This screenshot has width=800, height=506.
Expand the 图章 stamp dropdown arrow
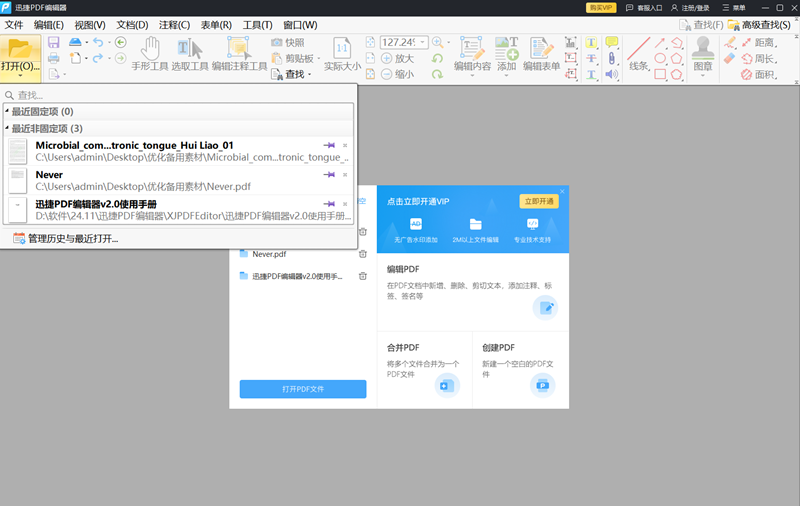click(x=703, y=75)
